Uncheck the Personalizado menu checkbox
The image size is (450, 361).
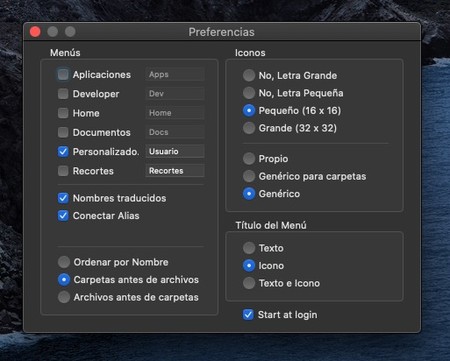pyautogui.click(x=63, y=152)
